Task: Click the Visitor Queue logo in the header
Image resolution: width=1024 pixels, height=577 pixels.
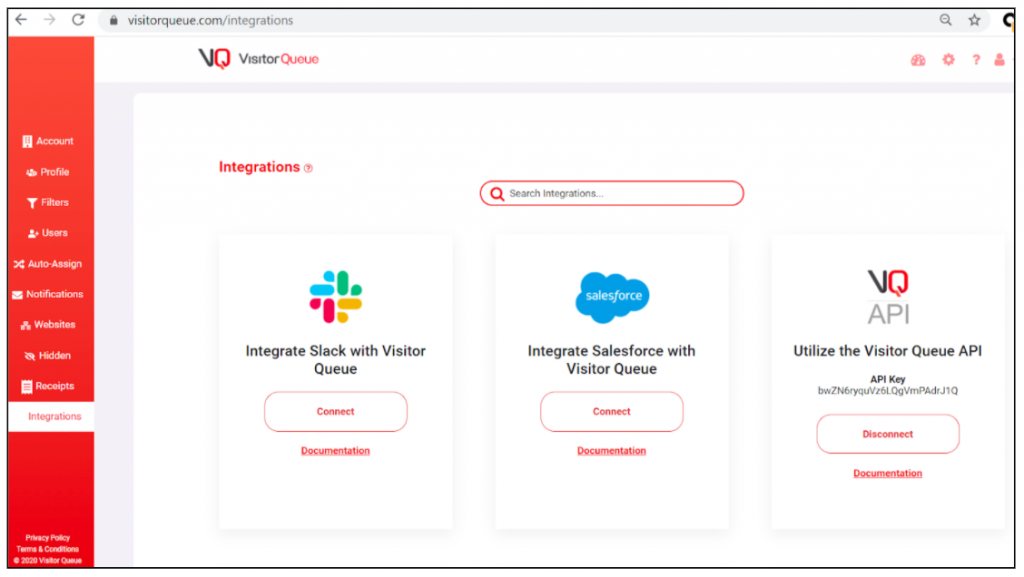Action: (x=259, y=59)
